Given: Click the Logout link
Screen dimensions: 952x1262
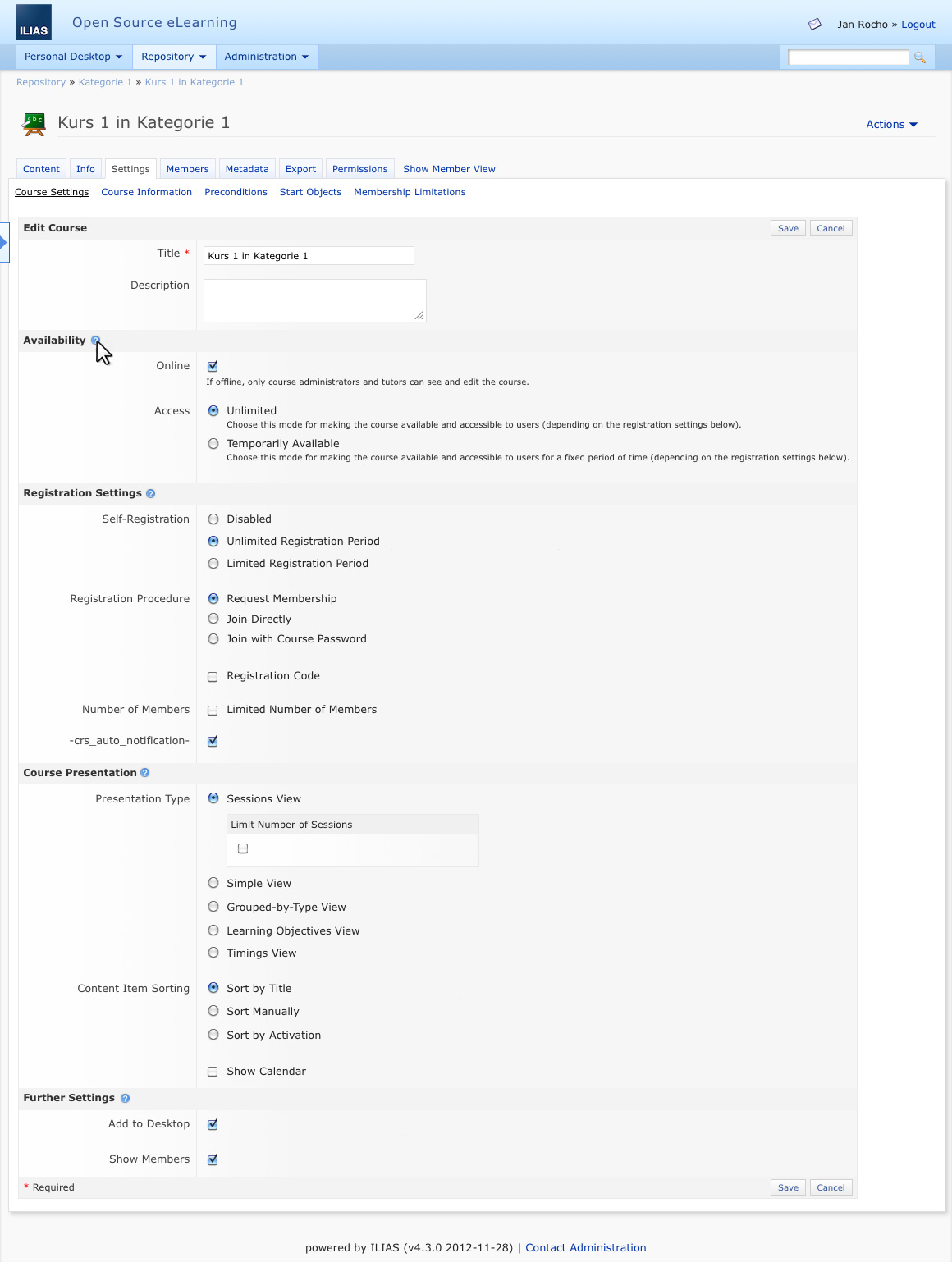Looking at the screenshot, I should pyautogui.click(x=918, y=25).
